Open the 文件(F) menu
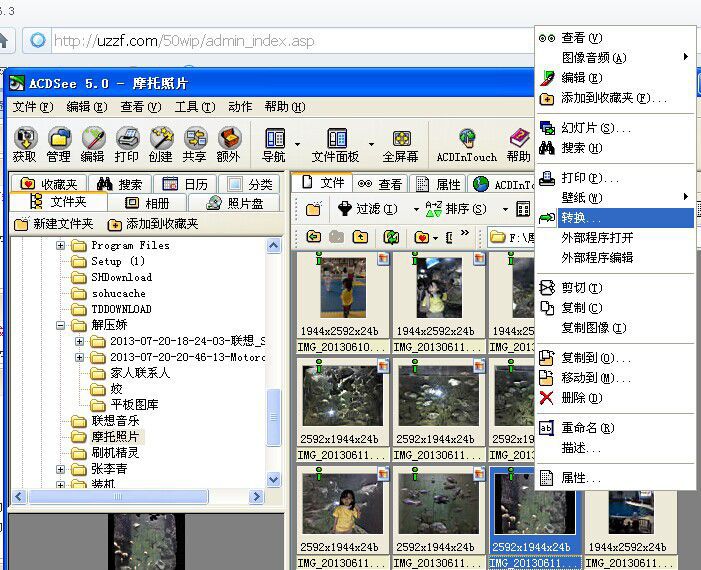Viewport: 701px width, 570px height. (x=33, y=107)
